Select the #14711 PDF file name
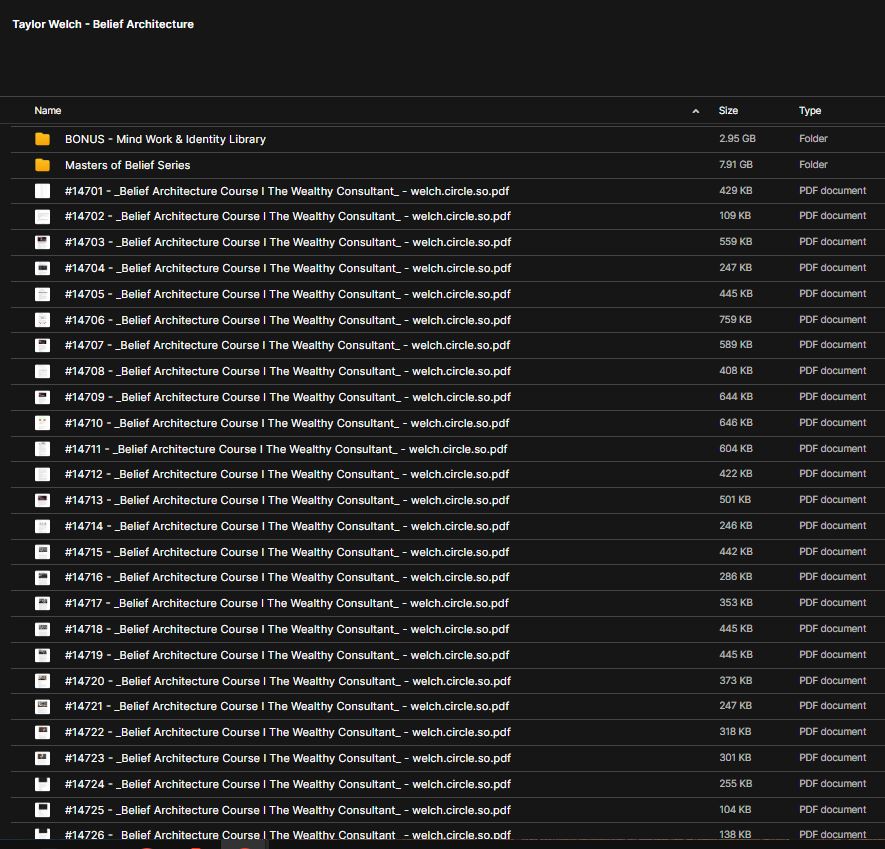The height and width of the screenshot is (849, 885). point(286,449)
